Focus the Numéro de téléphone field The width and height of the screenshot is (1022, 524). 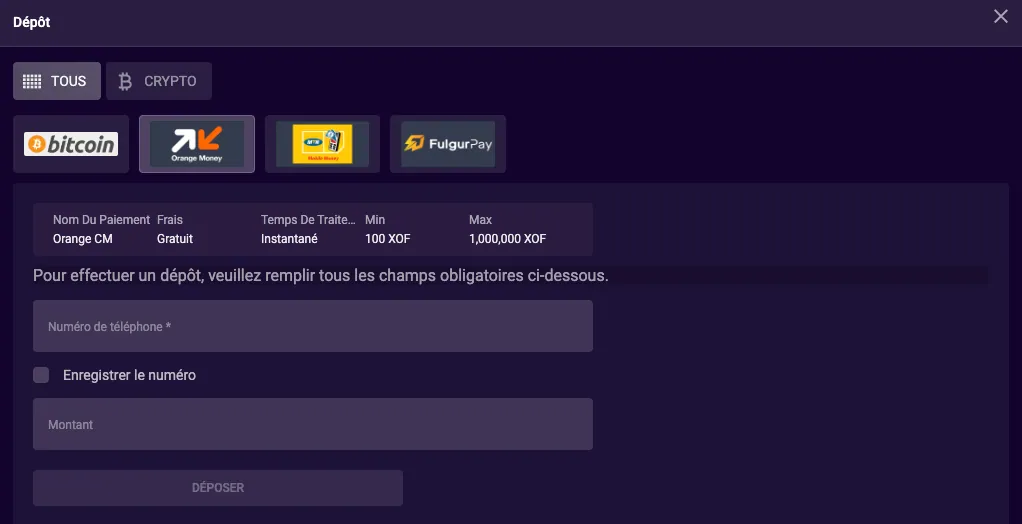(x=313, y=326)
